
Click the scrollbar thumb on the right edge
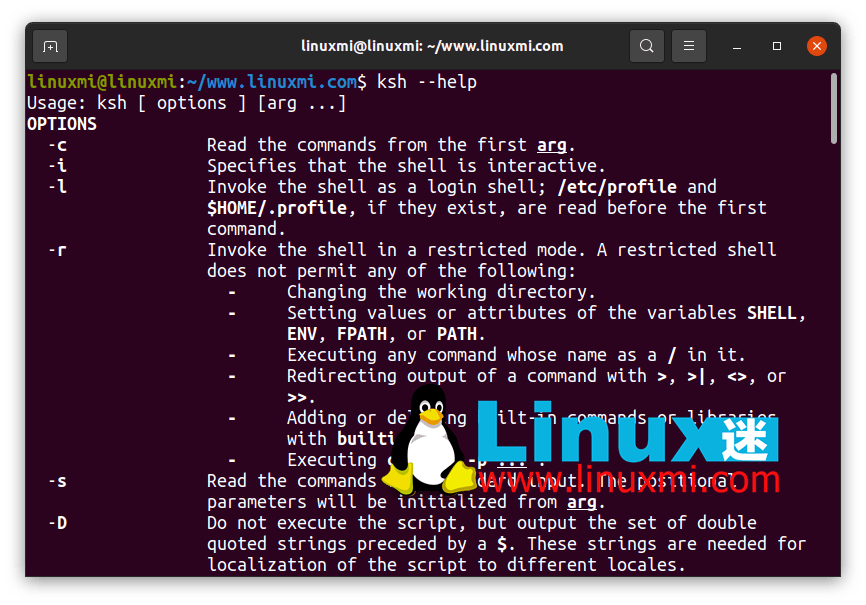point(833,109)
